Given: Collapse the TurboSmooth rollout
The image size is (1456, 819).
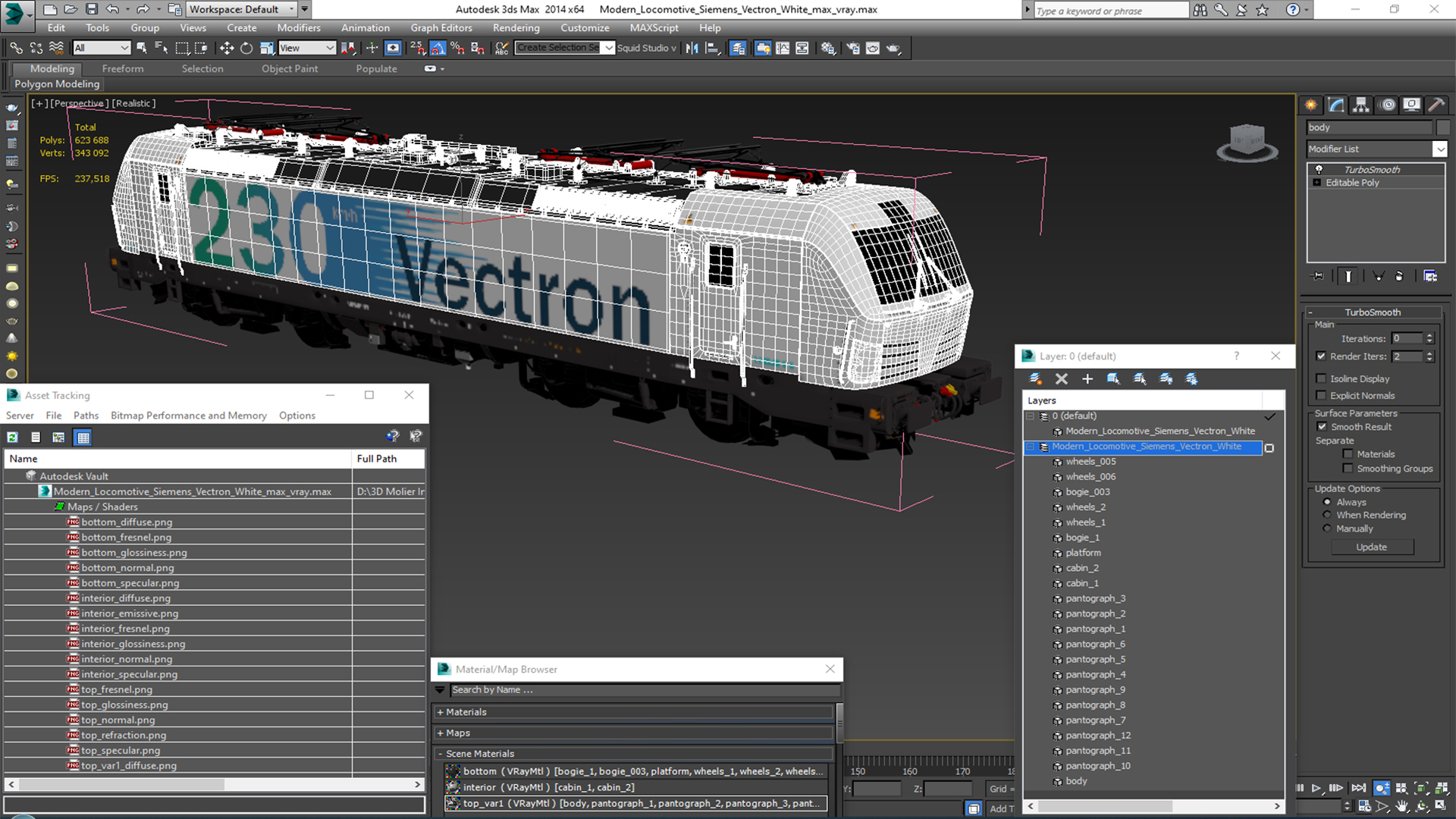Looking at the screenshot, I should coord(1310,312).
